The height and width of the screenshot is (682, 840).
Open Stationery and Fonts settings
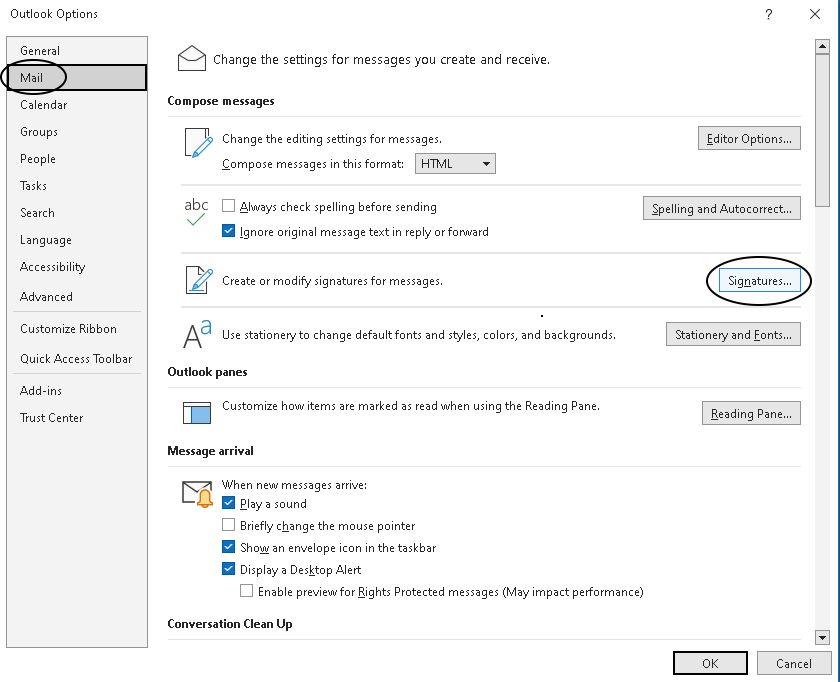(x=733, y=334)
